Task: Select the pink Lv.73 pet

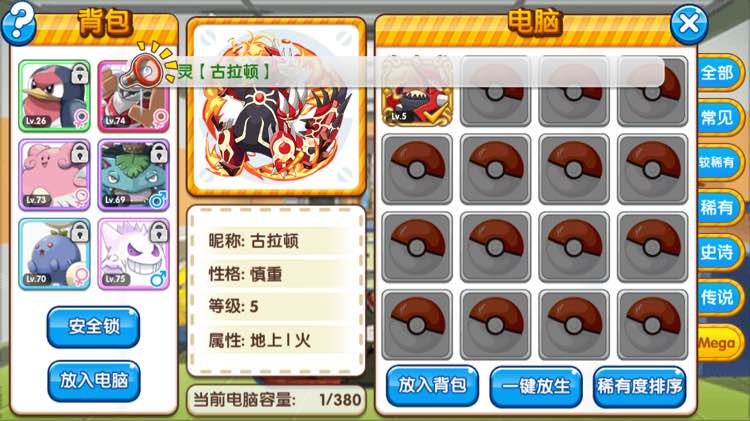Action: coord(55,175)
